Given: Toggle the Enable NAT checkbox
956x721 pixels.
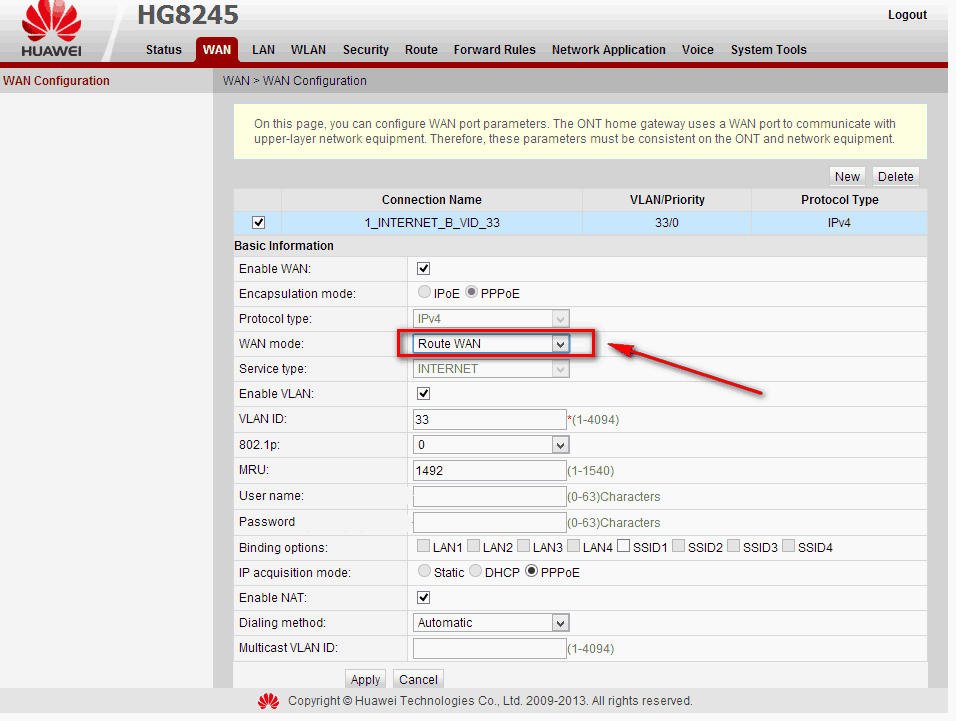Looking at the screenshot, I should (423, 598).
